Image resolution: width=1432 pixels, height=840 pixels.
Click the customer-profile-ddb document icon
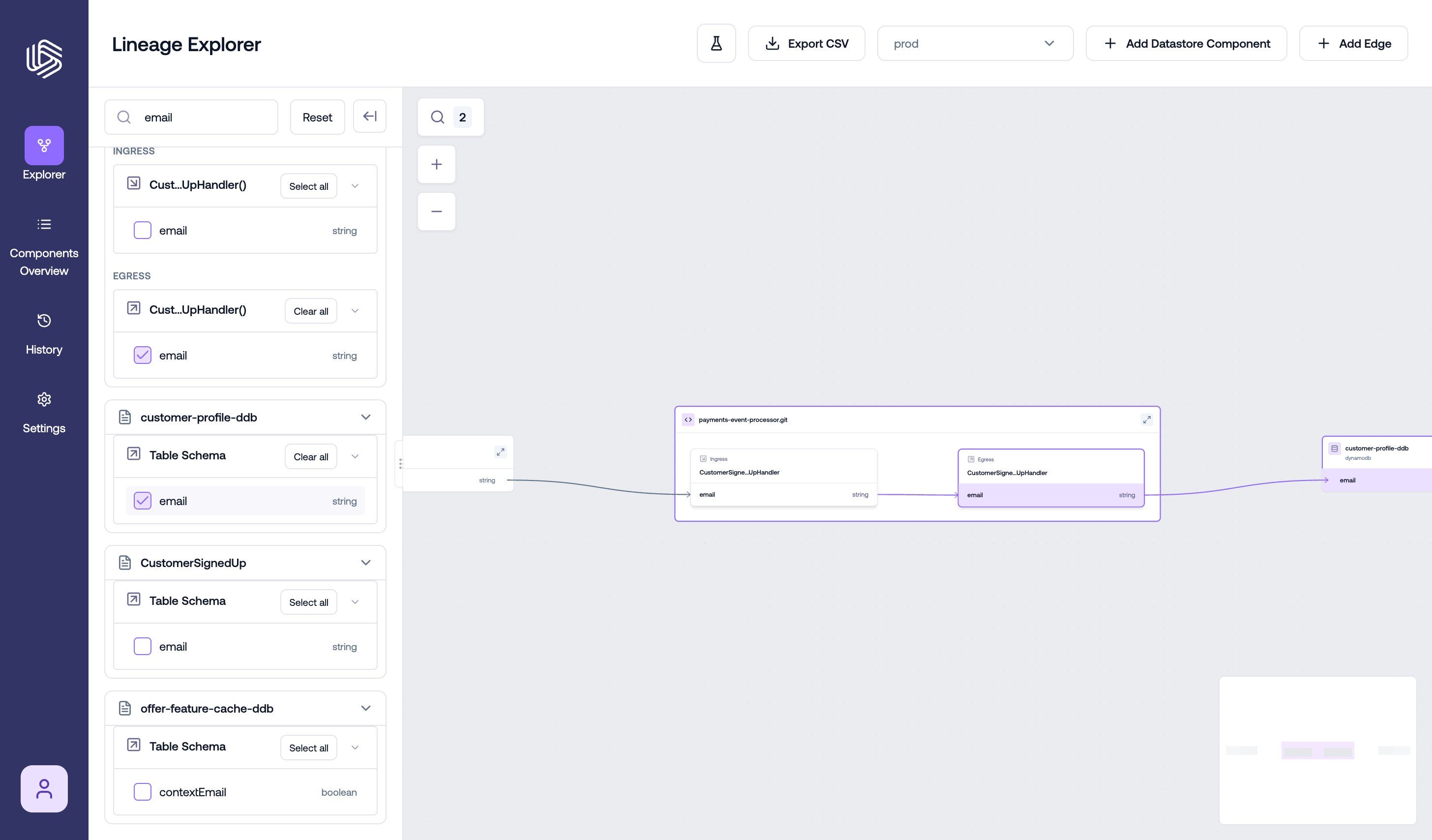point(125,417)
